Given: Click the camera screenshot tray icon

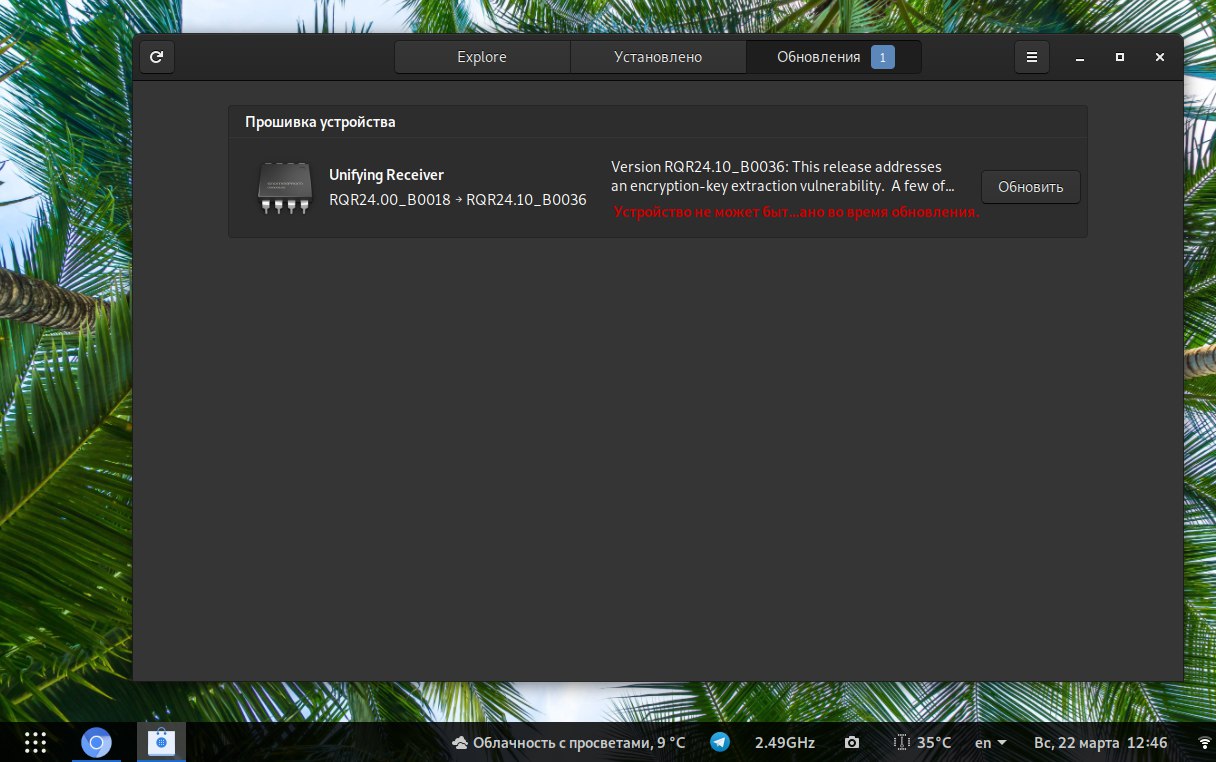Looking at the screenshot, I should [852, 743].
